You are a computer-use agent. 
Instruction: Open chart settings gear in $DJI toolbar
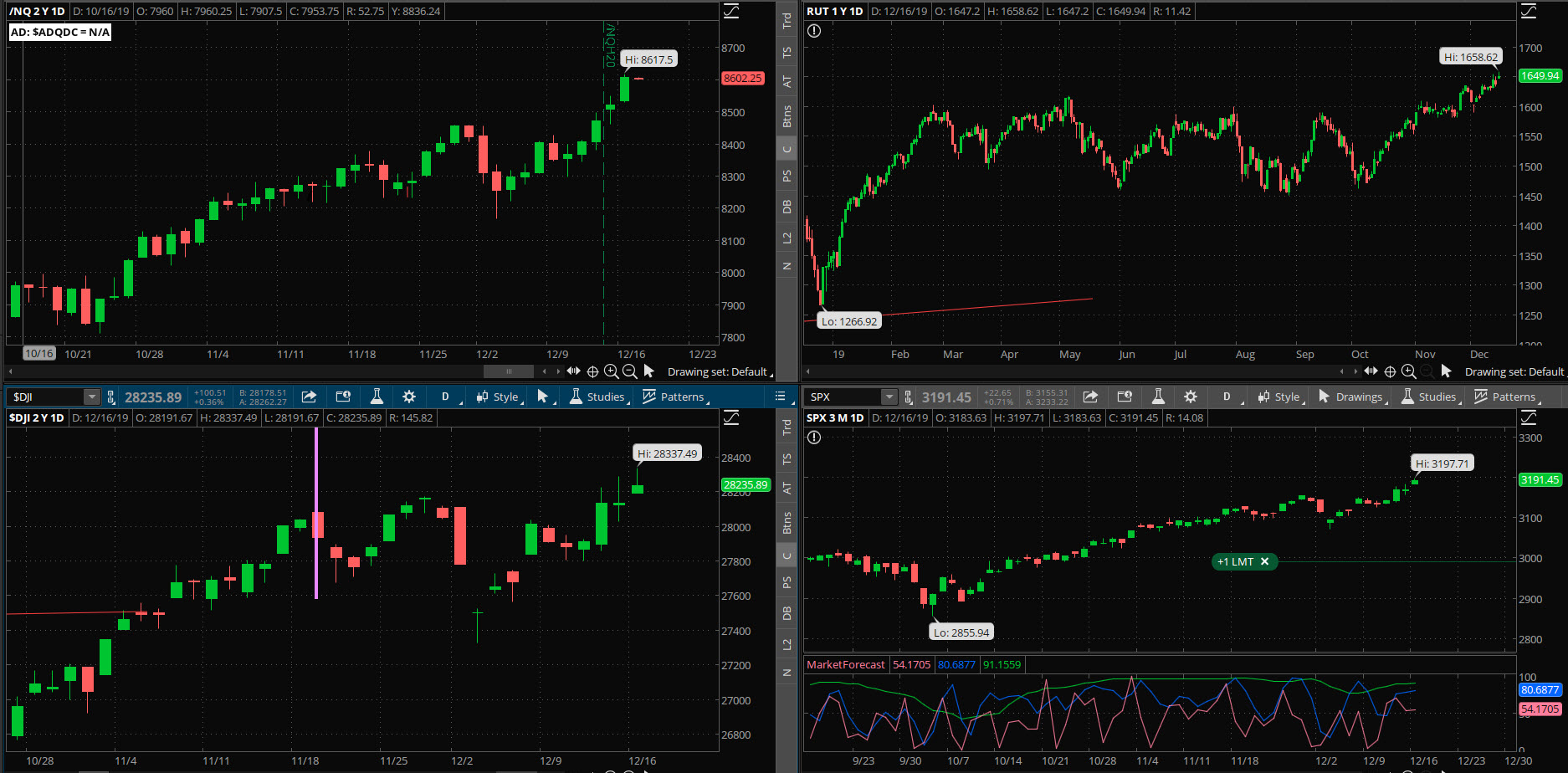pyautogui.click(x=409, y=397)
